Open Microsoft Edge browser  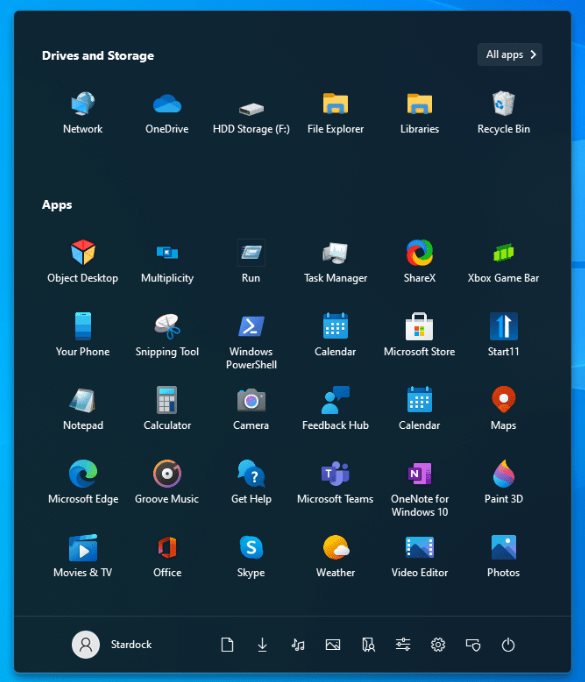83,481
